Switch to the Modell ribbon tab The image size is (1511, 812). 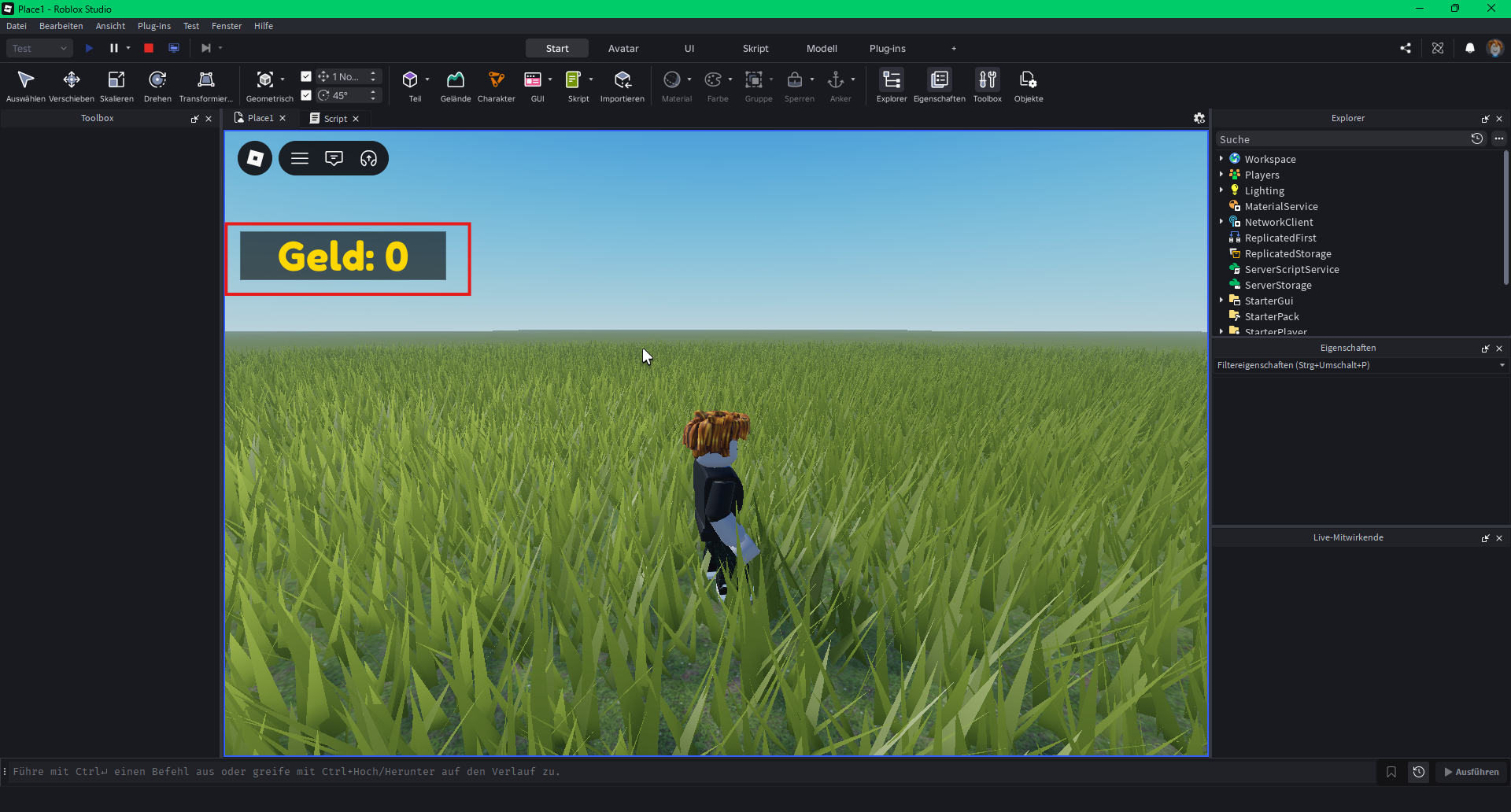822,48
